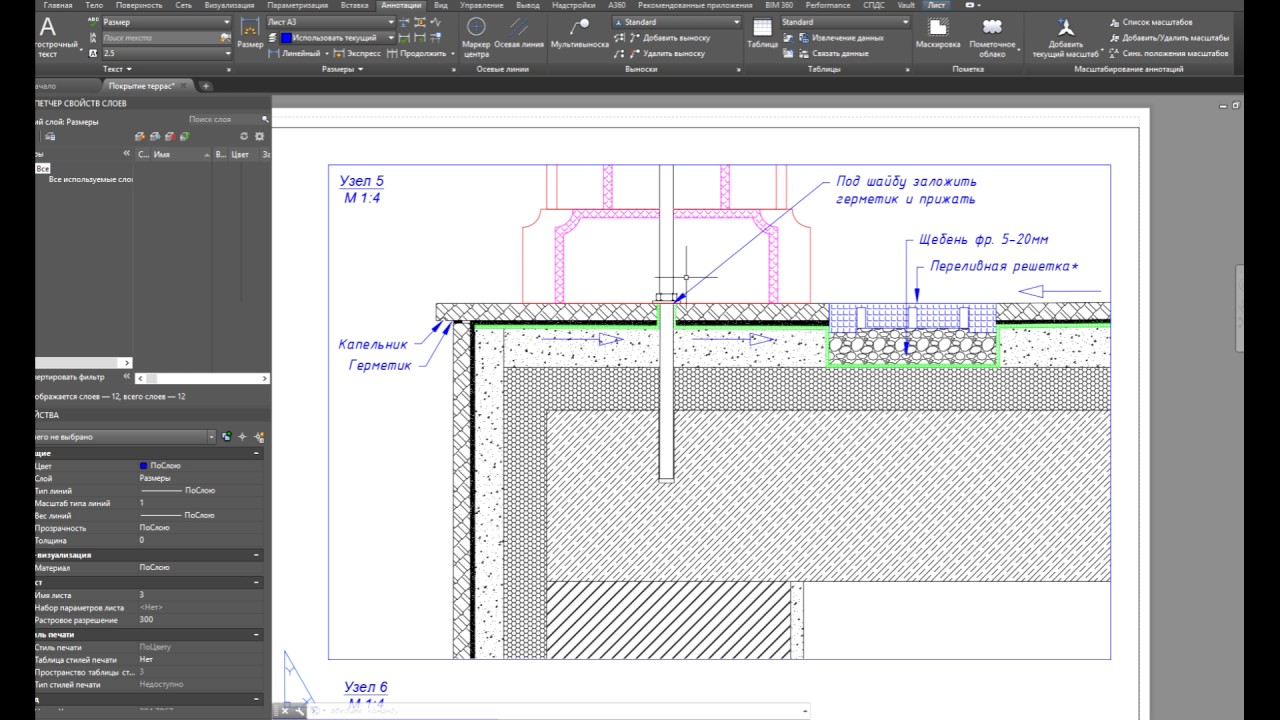Choose Экспресс quick dimension

(x=357, y=53)
